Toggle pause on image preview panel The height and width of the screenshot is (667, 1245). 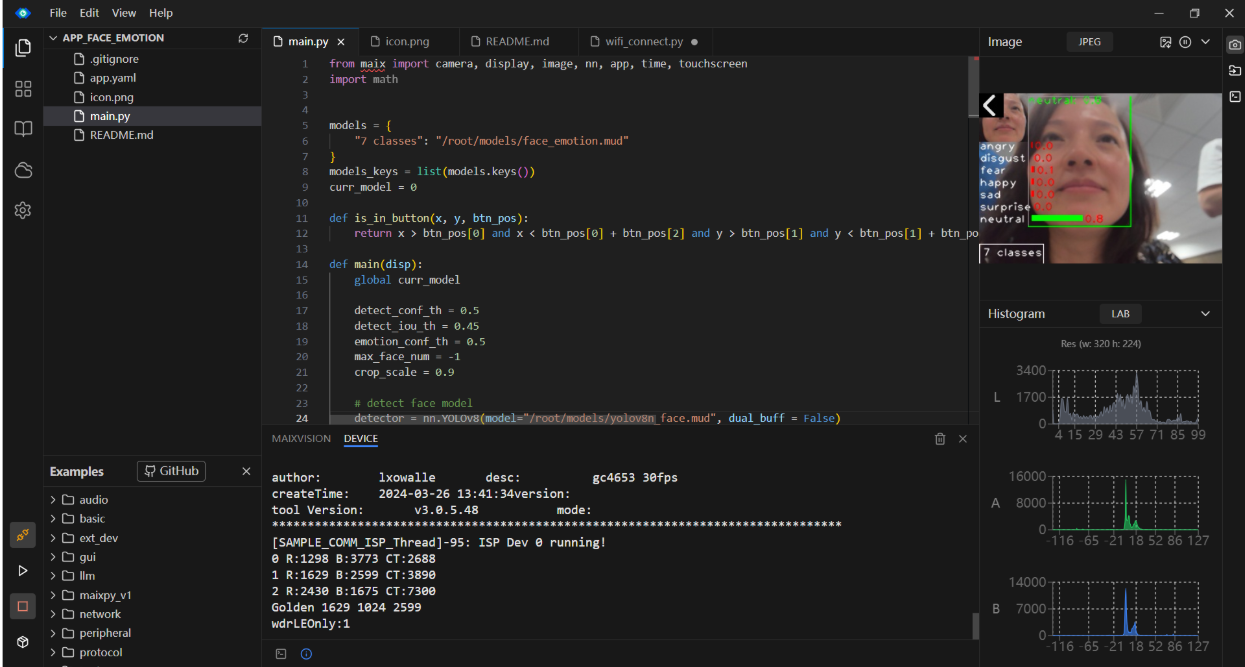[x=1185, y=42]
